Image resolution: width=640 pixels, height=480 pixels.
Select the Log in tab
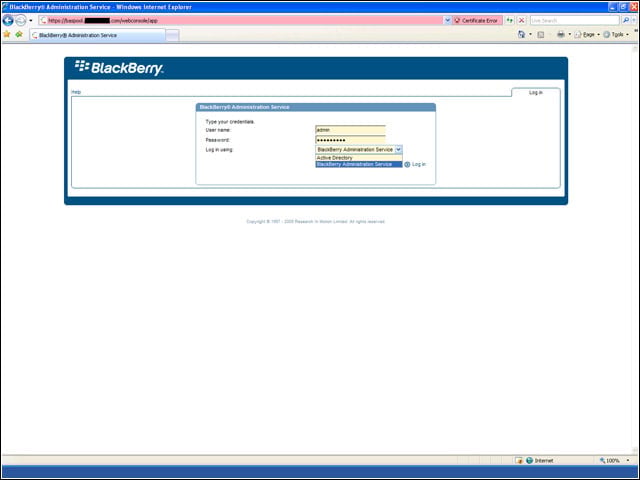[536, 93]
